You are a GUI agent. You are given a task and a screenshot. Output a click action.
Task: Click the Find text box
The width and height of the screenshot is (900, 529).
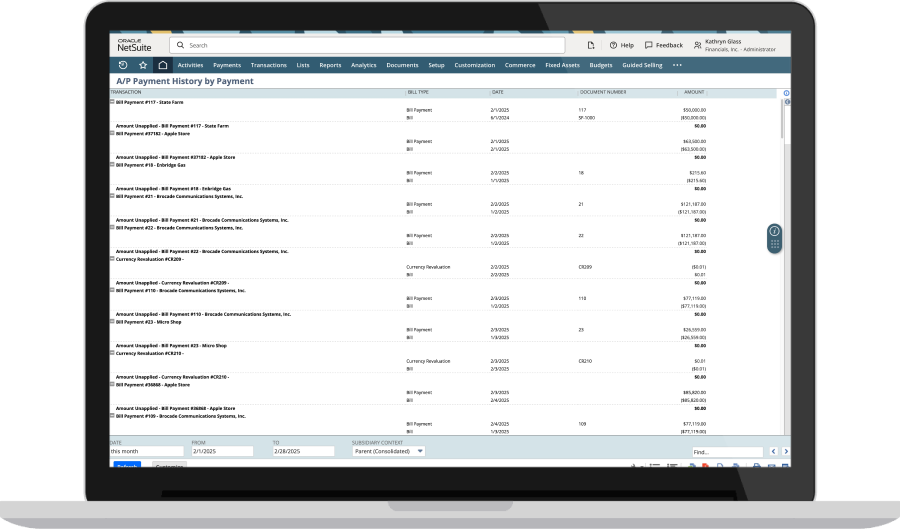pos(726,452)
